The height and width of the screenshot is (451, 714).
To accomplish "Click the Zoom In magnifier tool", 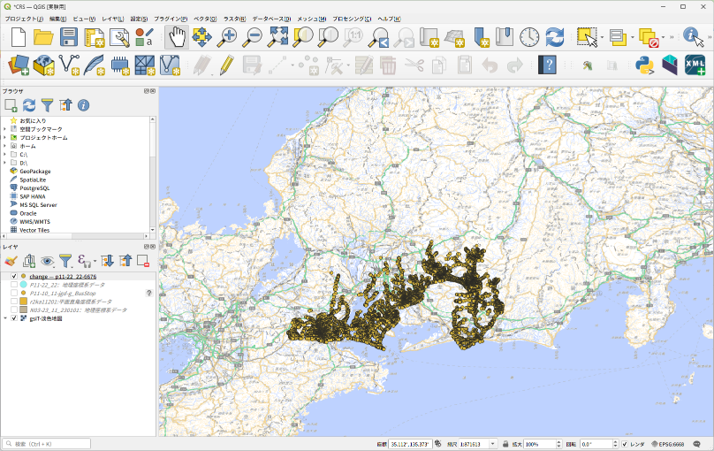I will pyautogui.click(x=228, y=38).
